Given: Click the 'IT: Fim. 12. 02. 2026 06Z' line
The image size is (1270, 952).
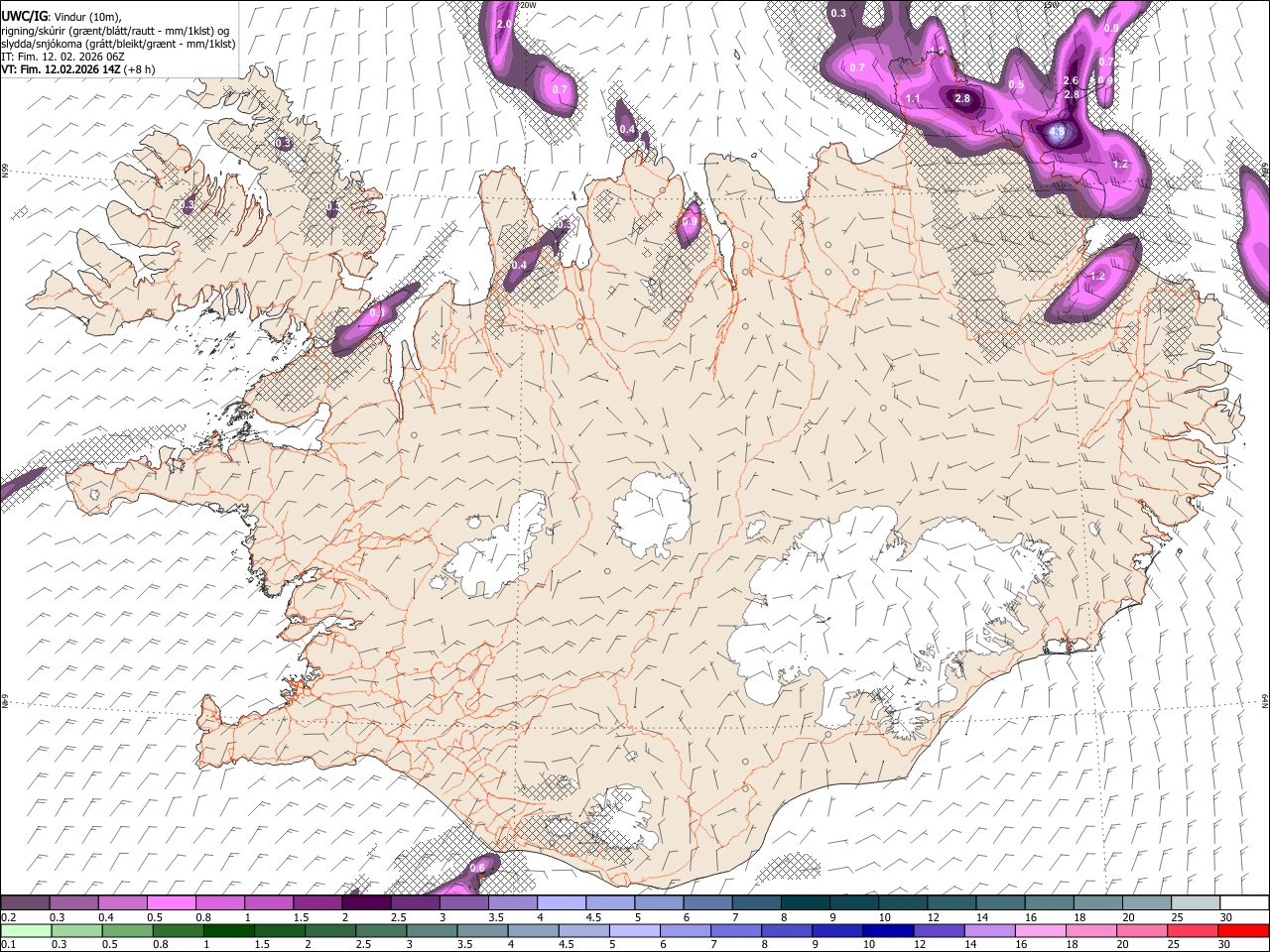Looking at the screenshot, I should (63, 57).
